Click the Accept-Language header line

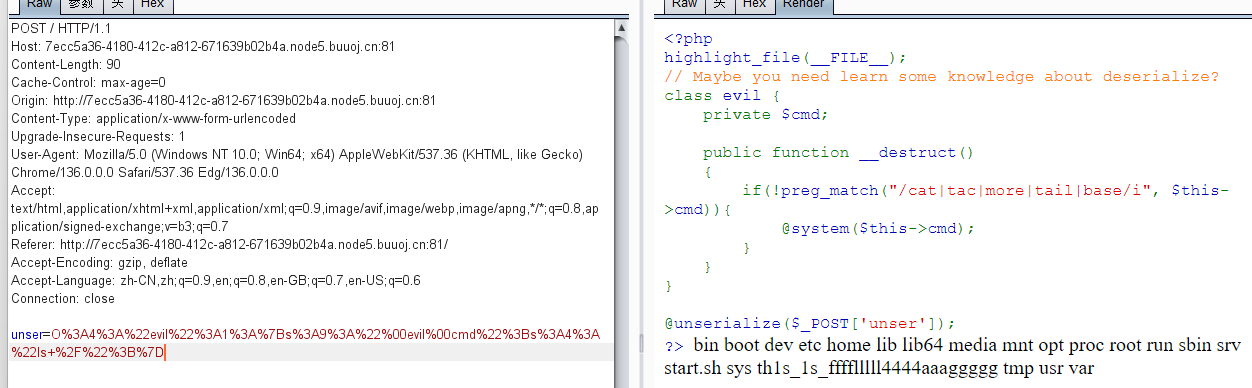(x=215, y=280)
